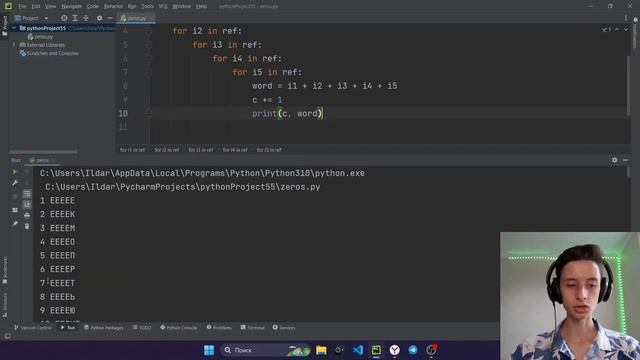This screenshot has width=640, height=360.
Task: Open Python Packages tool window
Action: (x=104, y=327)
